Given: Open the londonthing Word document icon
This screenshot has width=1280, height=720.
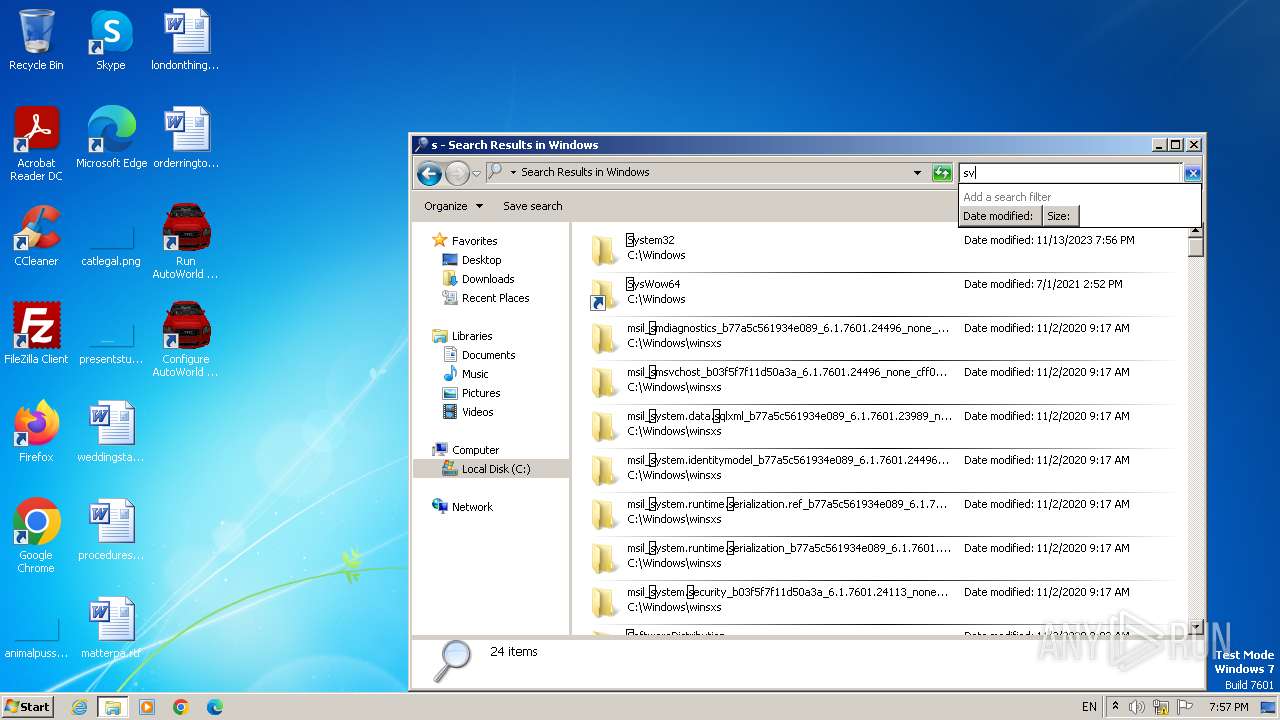Looking at the screenshot, I should click(185, 40).
